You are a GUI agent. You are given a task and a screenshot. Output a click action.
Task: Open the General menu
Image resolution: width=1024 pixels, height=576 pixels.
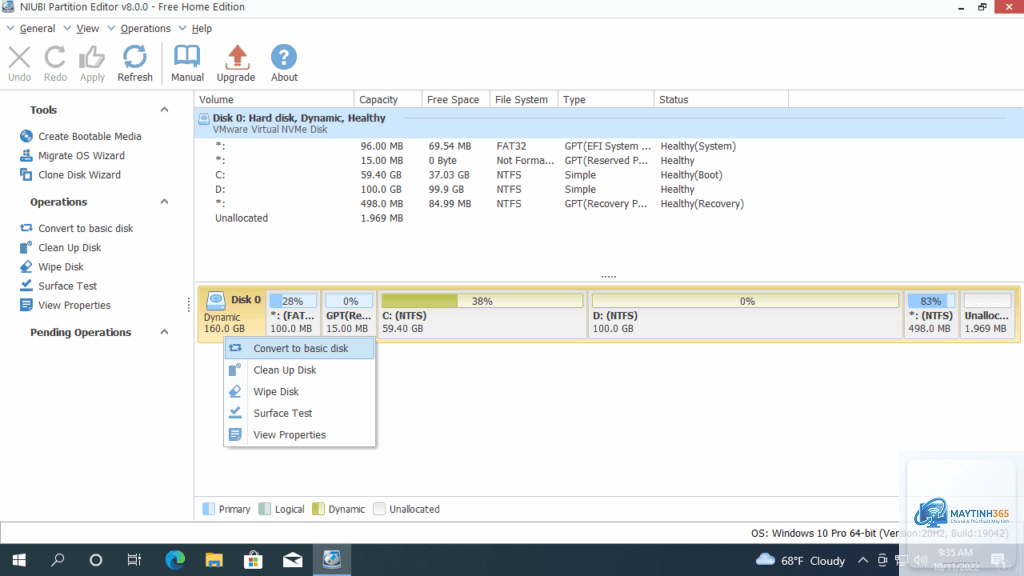[37, 29]
